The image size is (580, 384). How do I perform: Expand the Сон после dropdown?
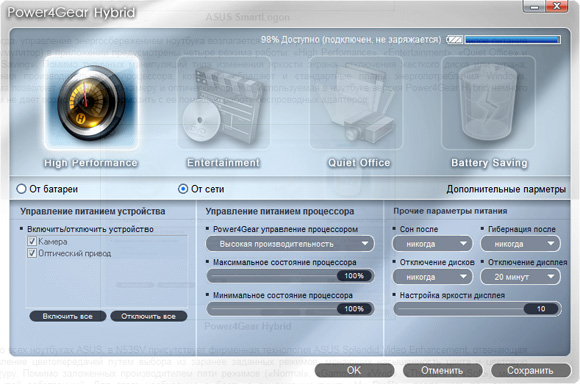click(432, 244)
